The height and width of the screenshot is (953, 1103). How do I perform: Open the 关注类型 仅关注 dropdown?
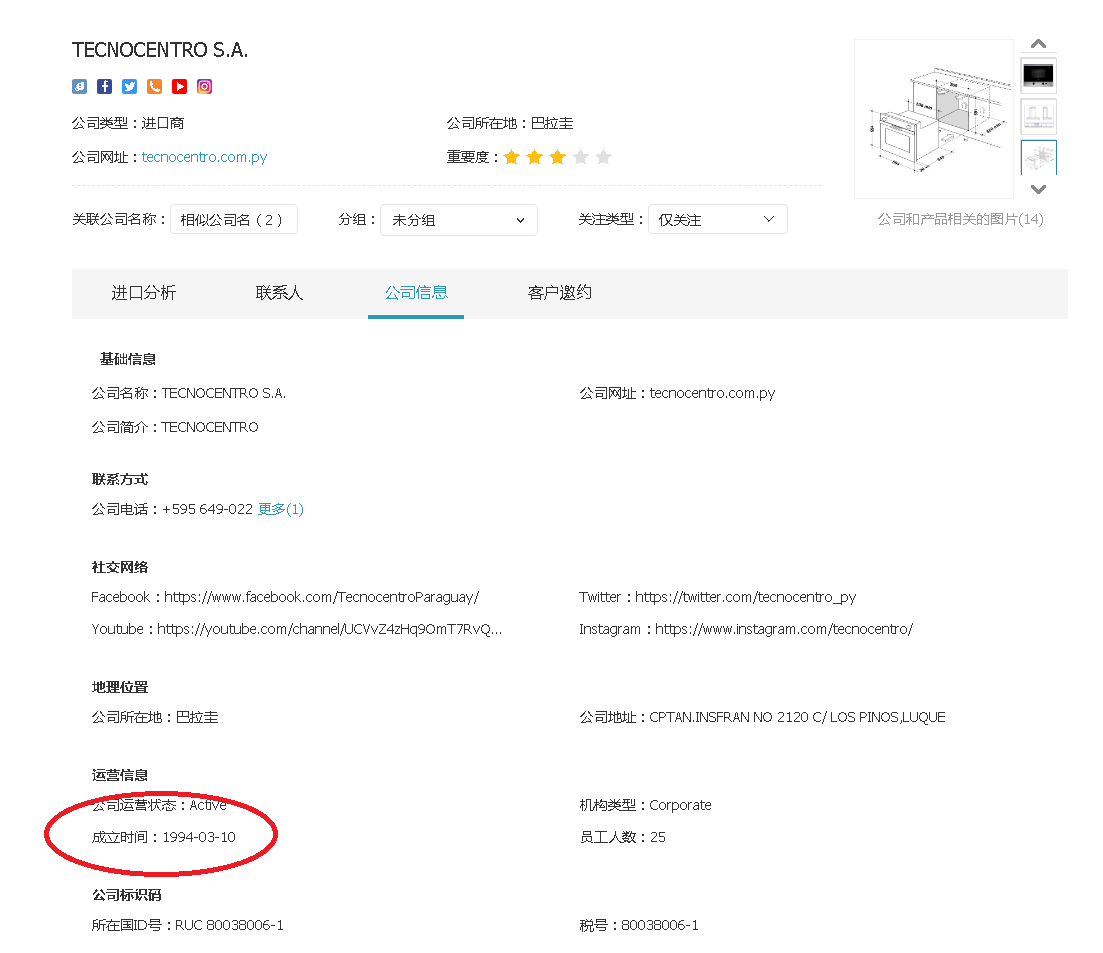point(718,219)
